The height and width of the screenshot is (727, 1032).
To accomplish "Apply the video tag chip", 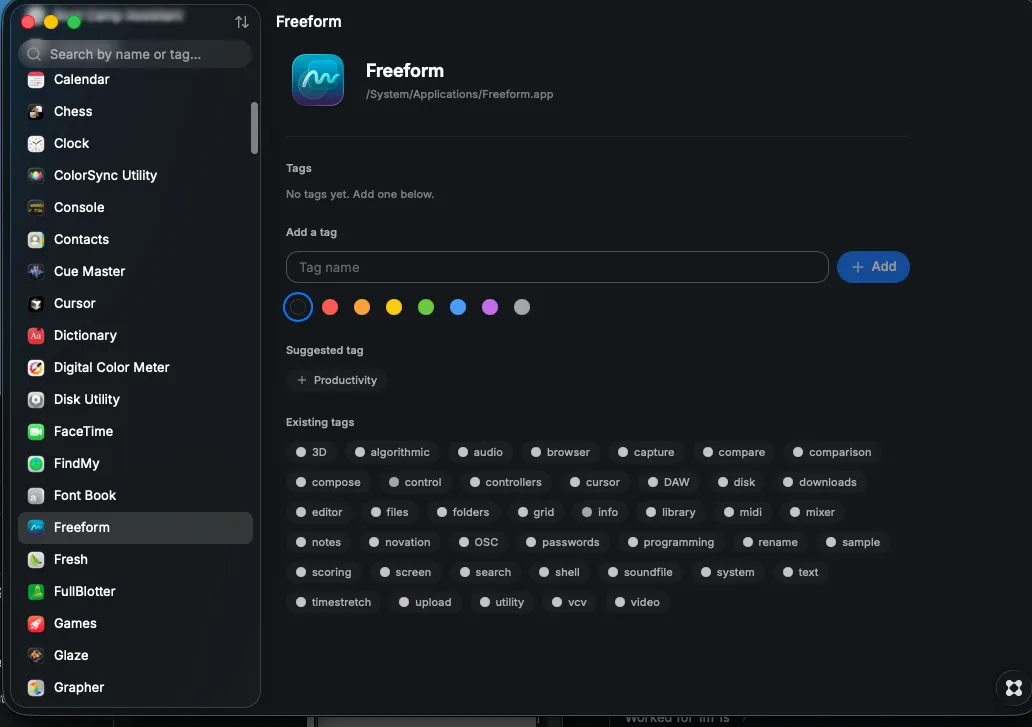I will click(637, 603).
